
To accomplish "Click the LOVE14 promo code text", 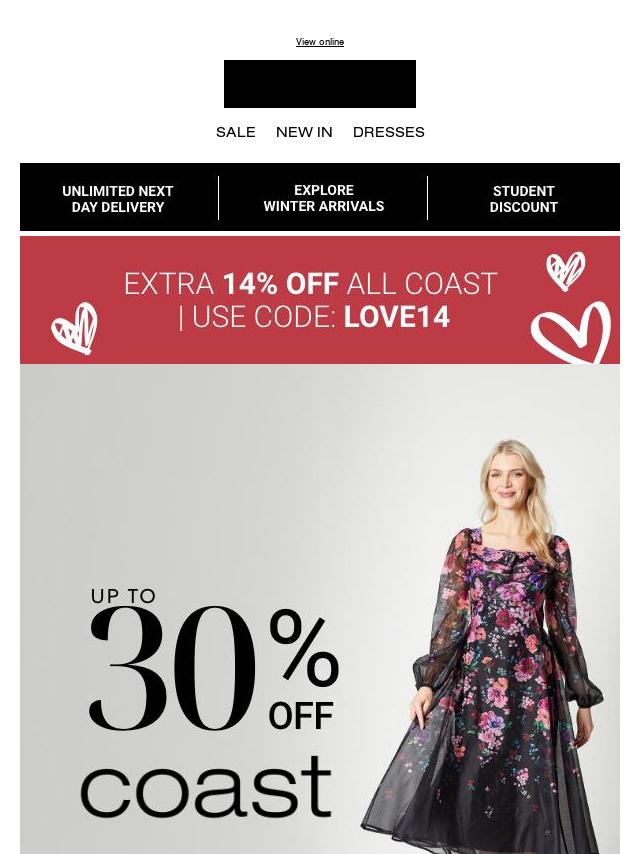I will click(397, 317).
